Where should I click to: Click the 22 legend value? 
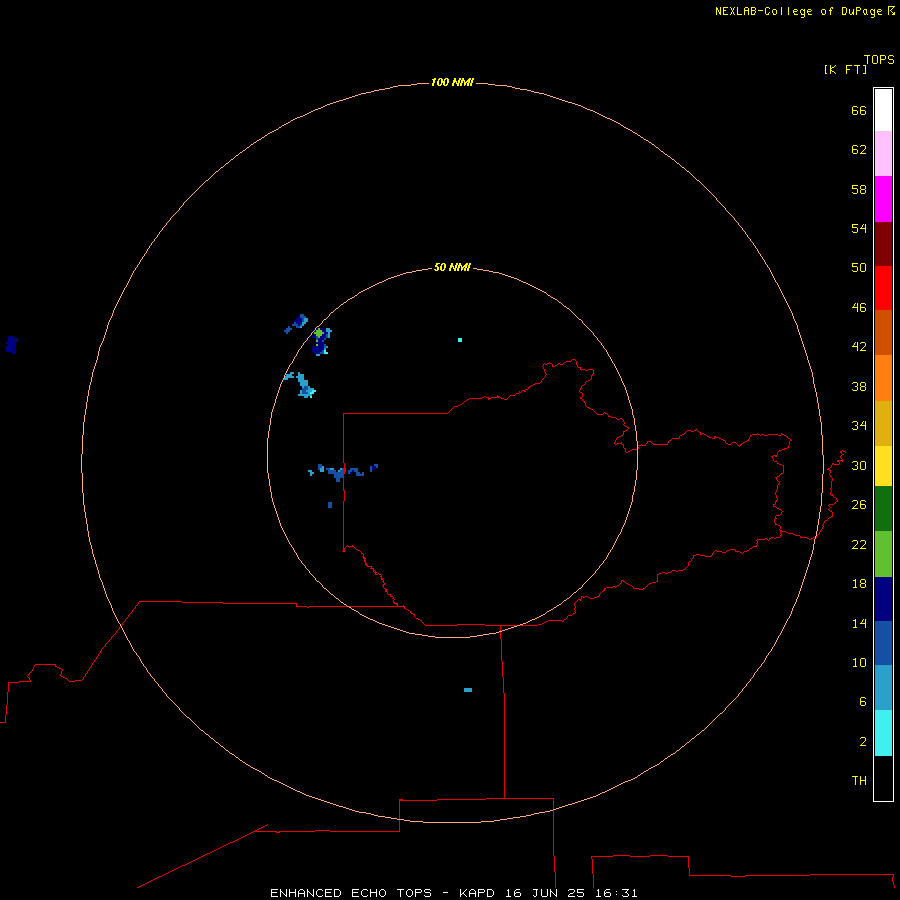859,544
